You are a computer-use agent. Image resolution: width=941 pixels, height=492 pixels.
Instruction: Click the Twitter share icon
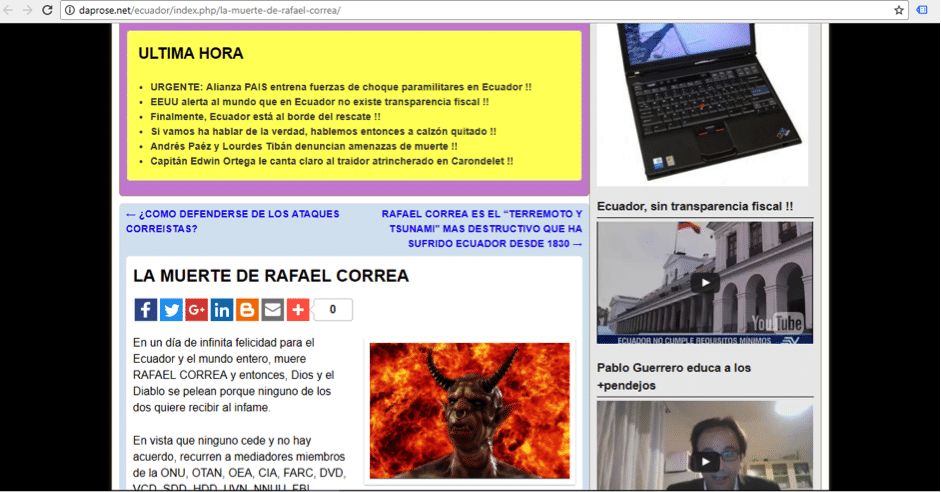pos(171,310)
